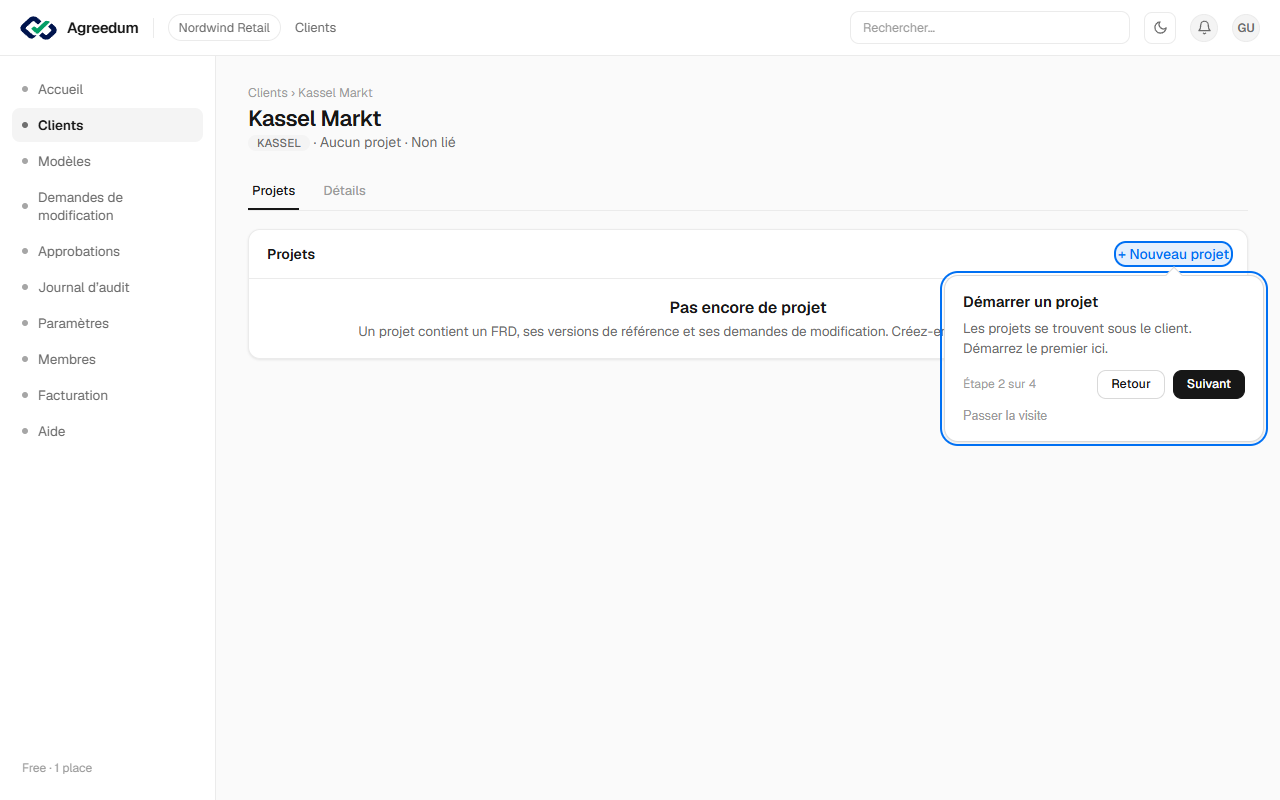1280x800 pixels.
Task: Switch to the Projets tab
Action: pyautogui.click(x=274, y=190)
